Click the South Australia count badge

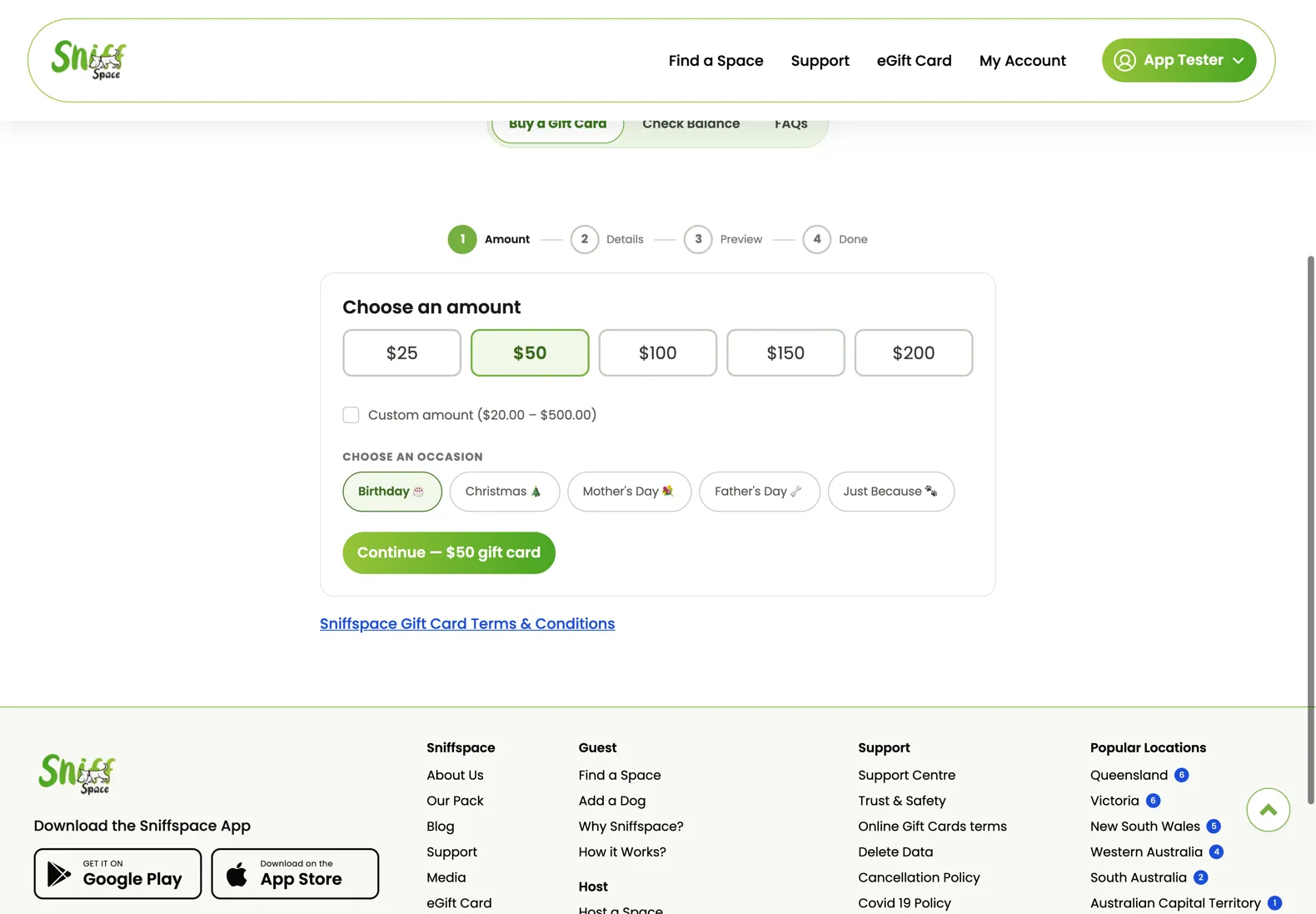[x=1200, y=877]
